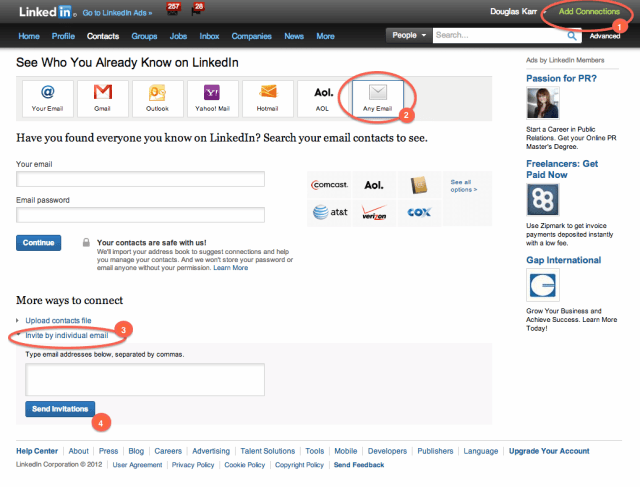
Task: Open the Companies menu
Action: pyautogui.click(x=251, y=36)
